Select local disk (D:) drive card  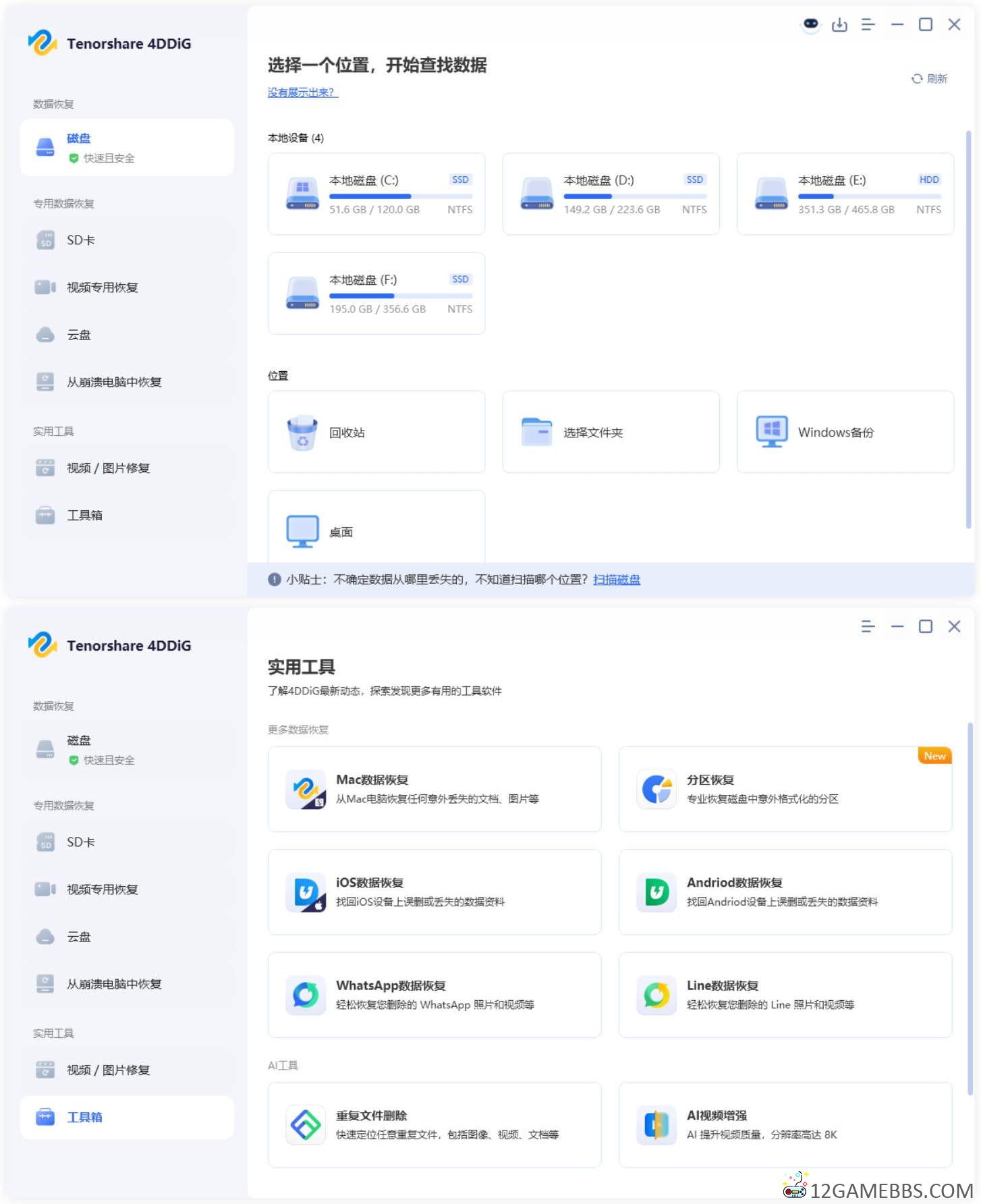click(x=610, y=194)
